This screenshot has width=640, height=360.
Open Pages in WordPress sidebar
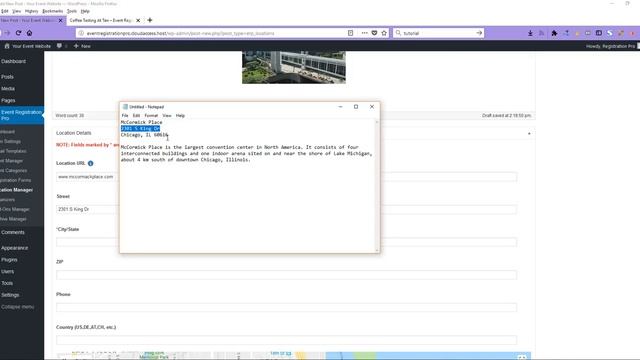point(8,100)
